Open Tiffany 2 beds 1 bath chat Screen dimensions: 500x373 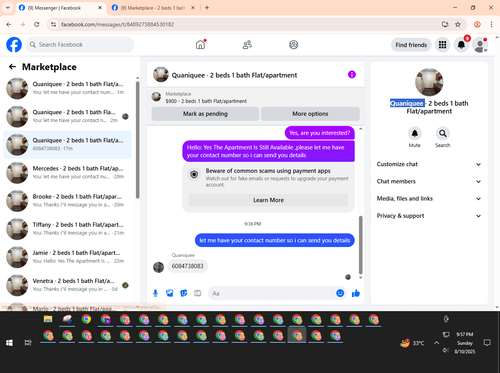coord(67,229)
